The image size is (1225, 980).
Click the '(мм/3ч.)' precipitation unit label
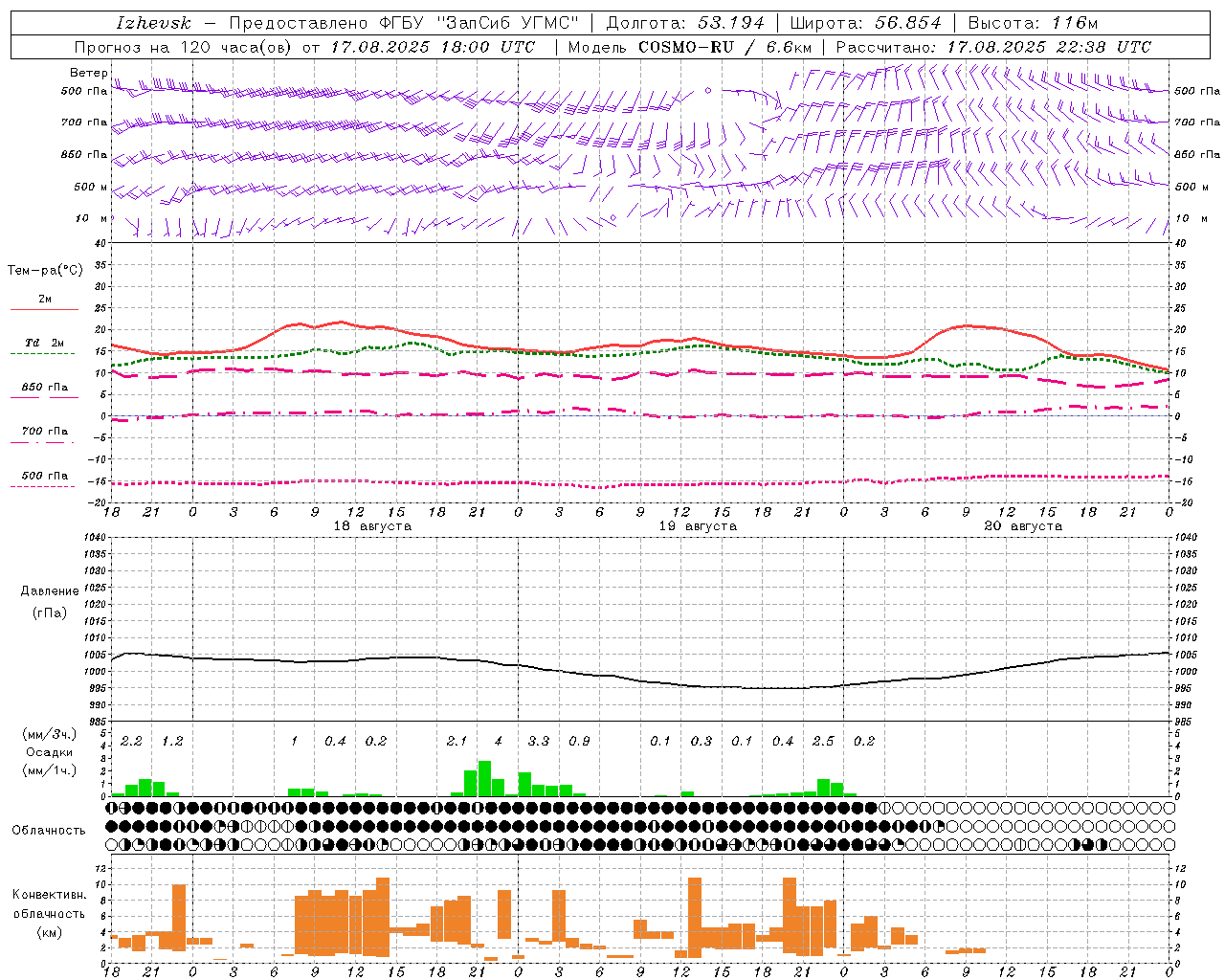pyautogui.click(x=50, y=734)
